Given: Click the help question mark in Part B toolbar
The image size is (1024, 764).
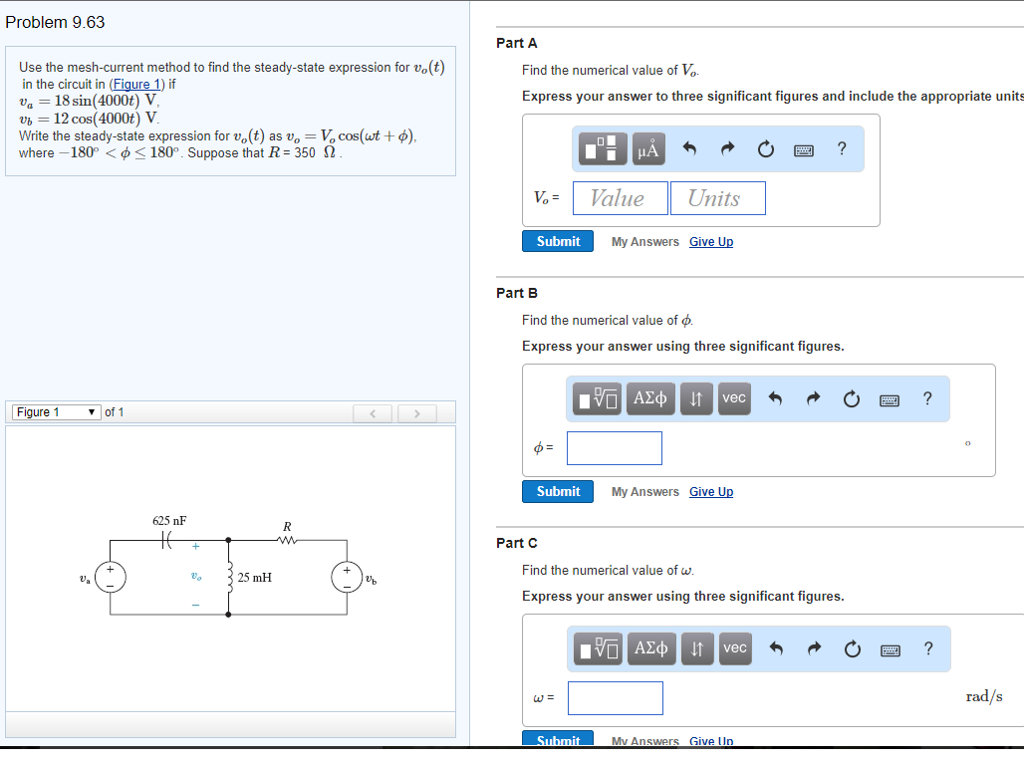Looking at the screenshot, I should [x=927, y=398].
